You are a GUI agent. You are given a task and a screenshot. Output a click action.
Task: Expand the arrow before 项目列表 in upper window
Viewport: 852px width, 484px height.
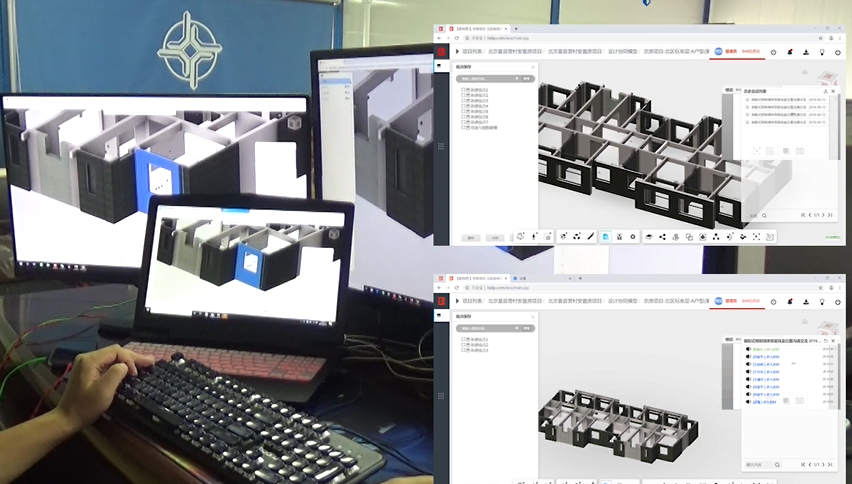tap(457, 50)
